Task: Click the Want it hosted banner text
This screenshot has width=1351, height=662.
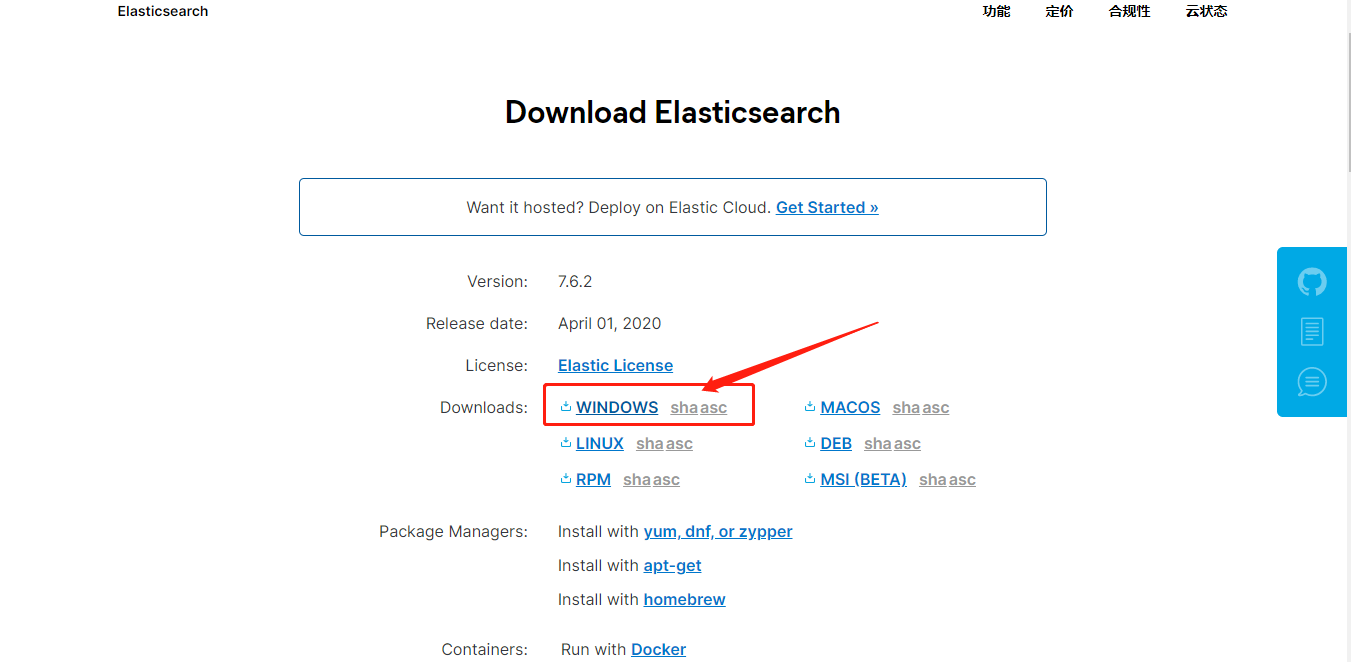Action: tap(619, 207)
